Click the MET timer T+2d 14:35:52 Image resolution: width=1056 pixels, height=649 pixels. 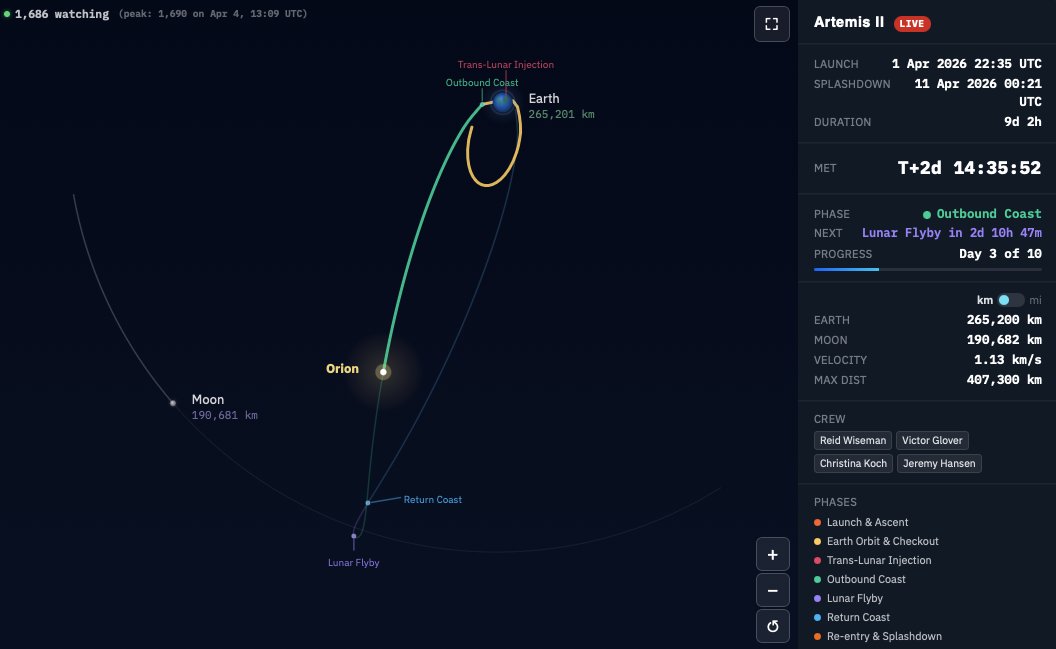tap(969, 168)
